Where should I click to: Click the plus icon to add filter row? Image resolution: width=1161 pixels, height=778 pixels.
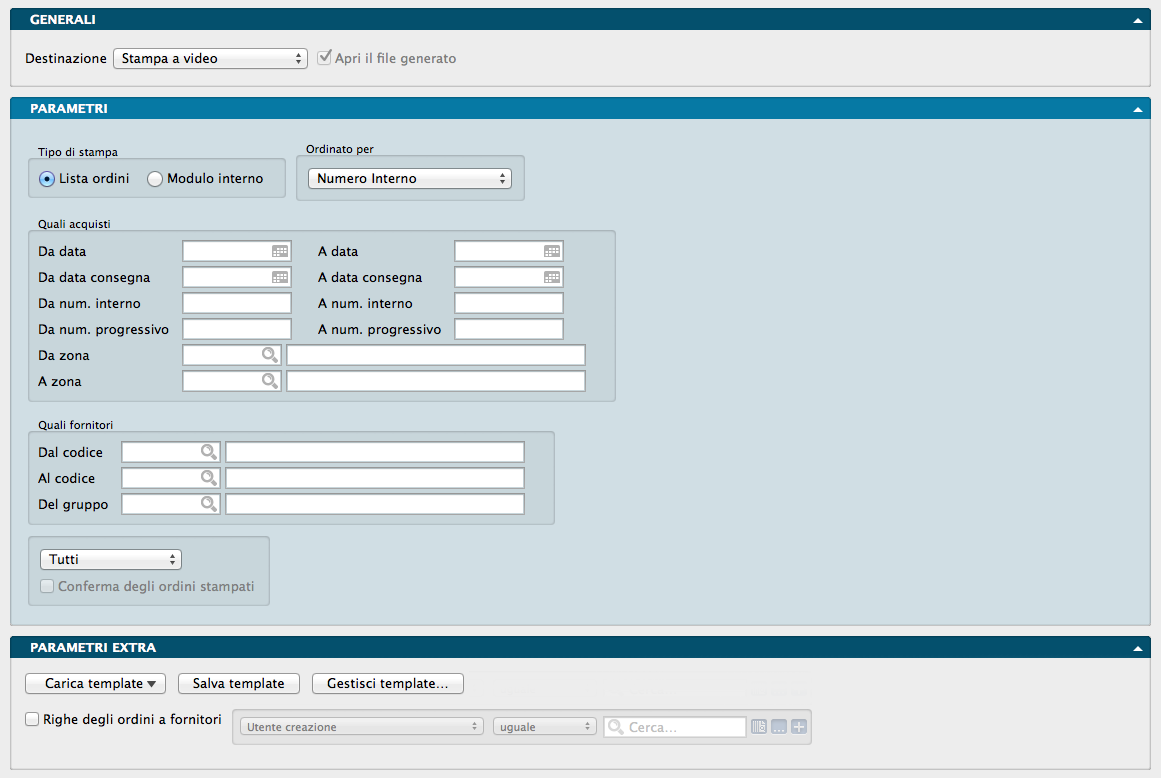coord(798,727)
